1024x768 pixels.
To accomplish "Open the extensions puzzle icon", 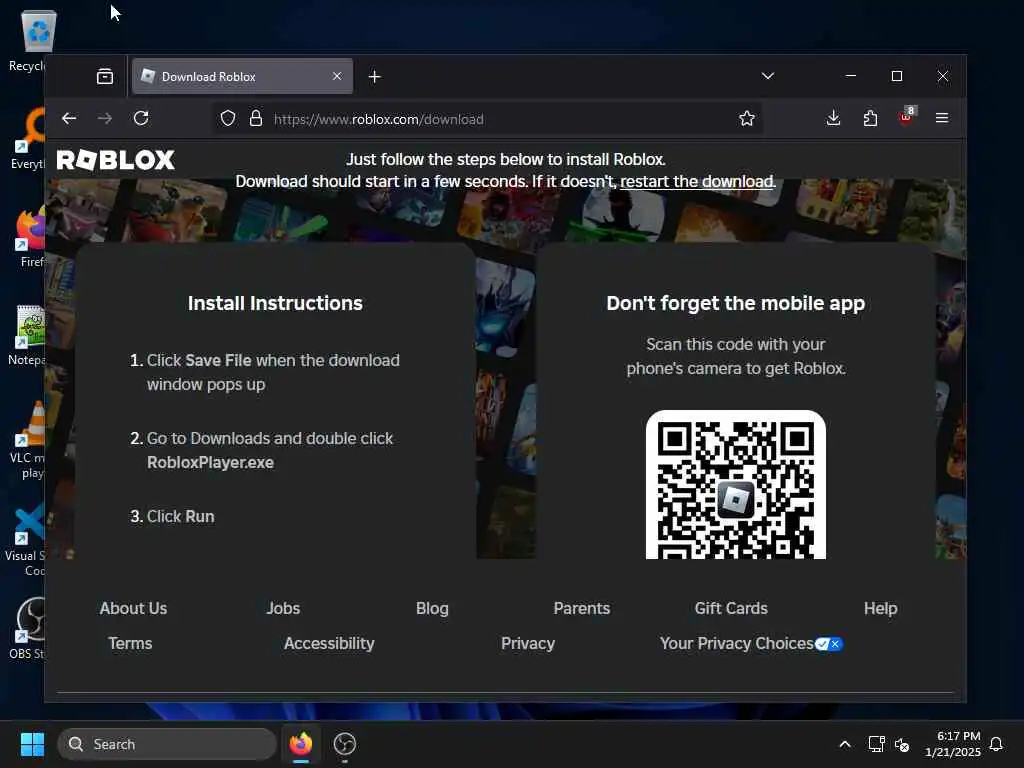I will pos(870,118).
